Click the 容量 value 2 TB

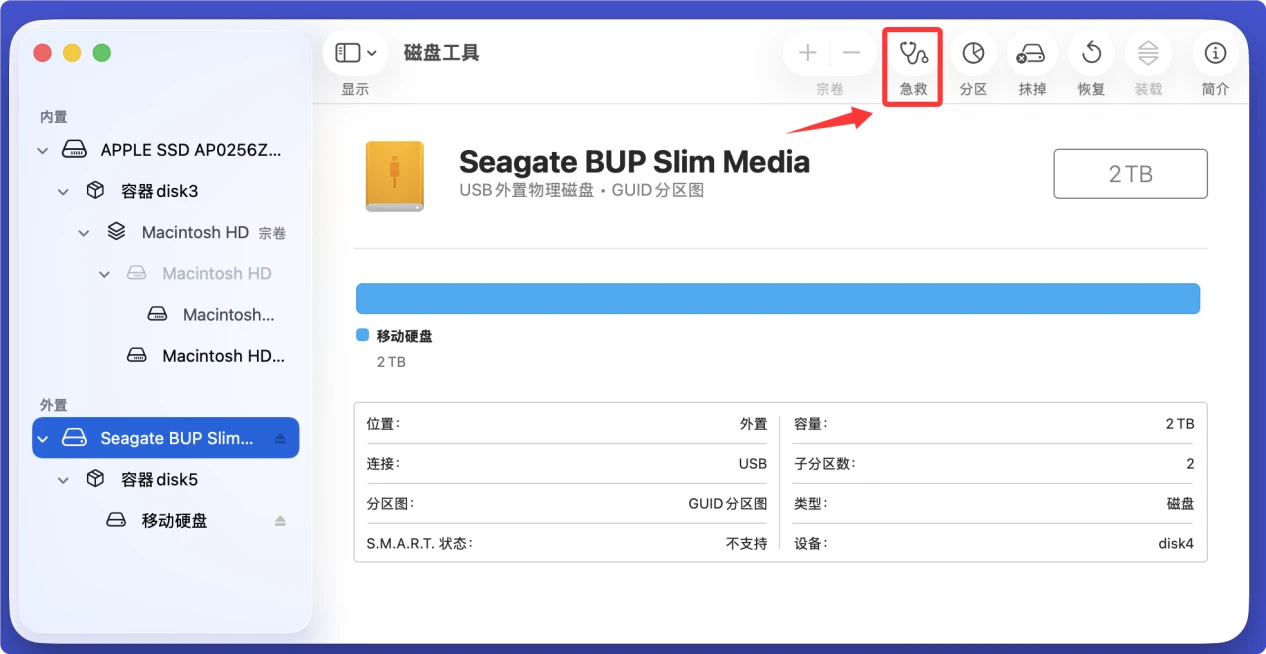(1180, 424)
